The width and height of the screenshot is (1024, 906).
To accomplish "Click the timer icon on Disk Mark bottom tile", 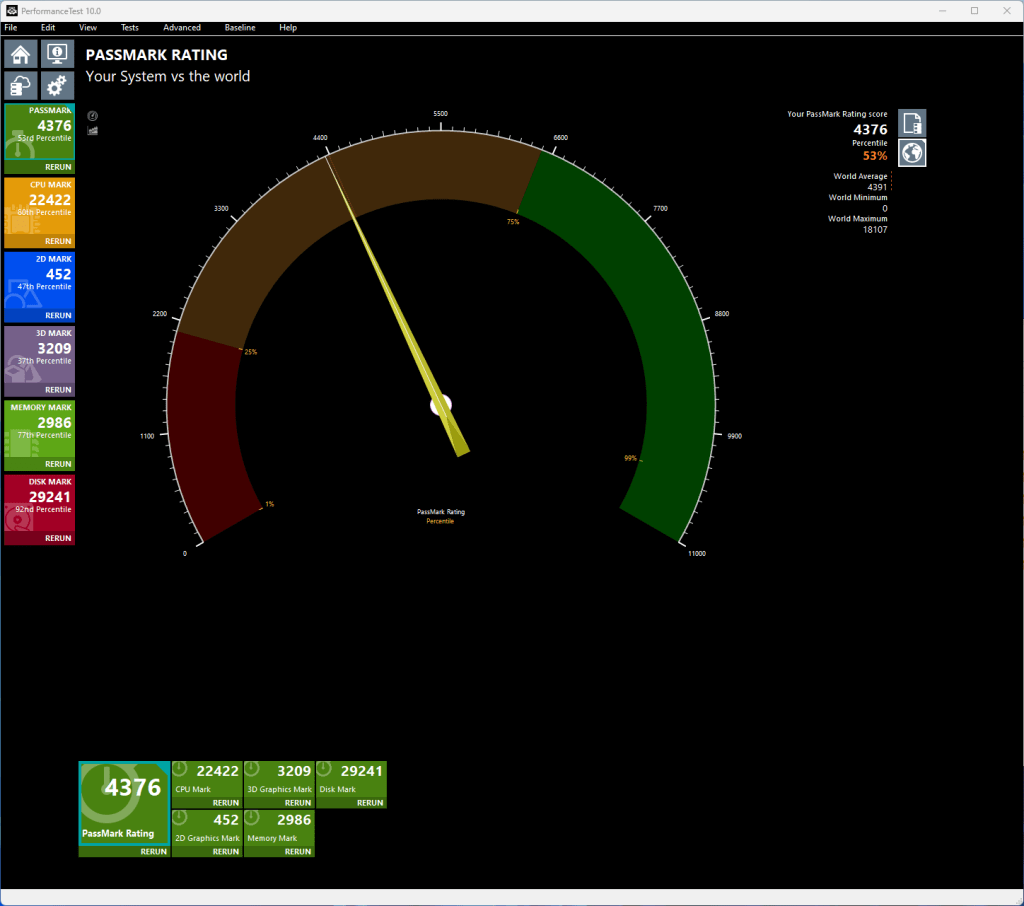I will [x=324, y=769].
